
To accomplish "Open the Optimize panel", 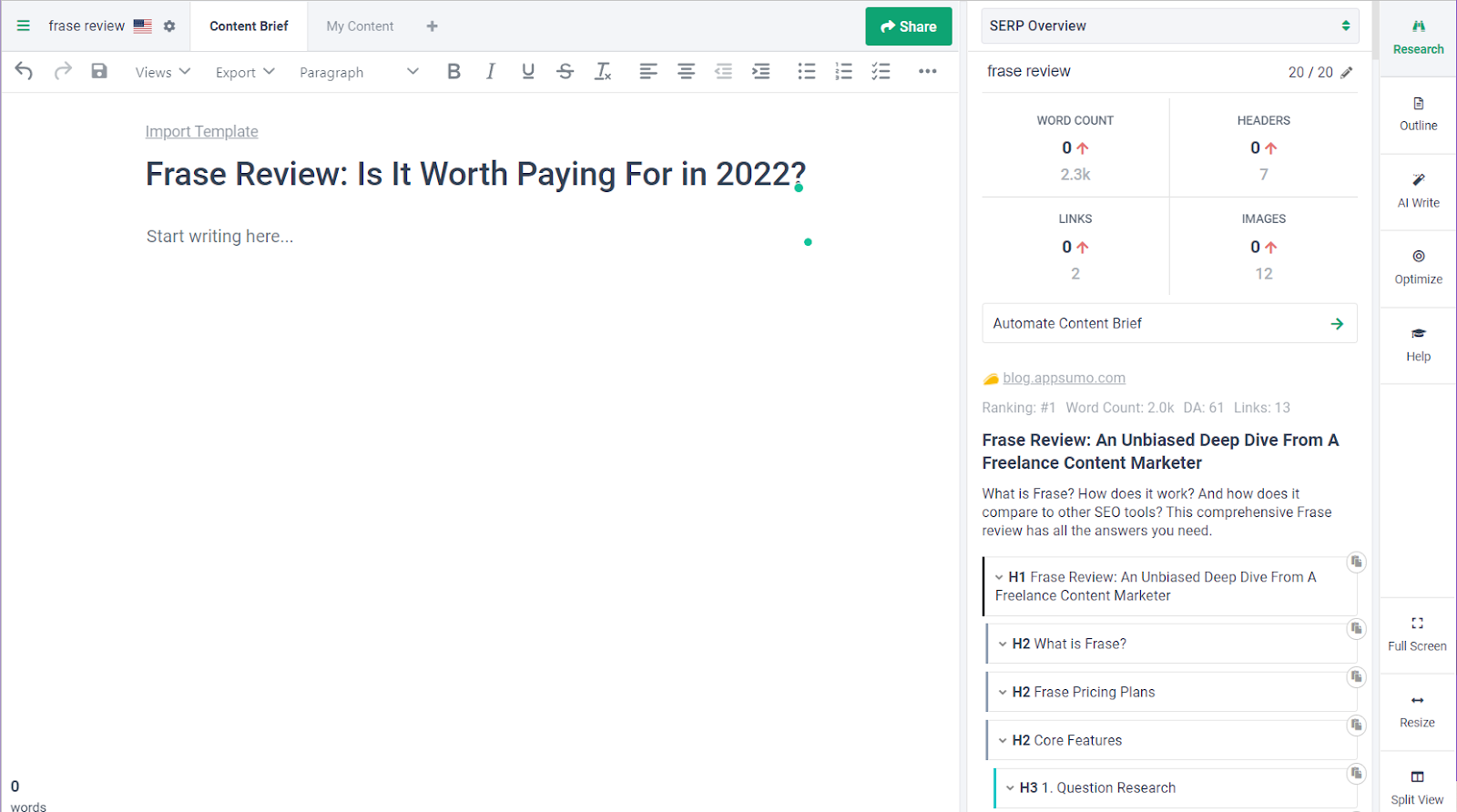I will (1419, 268).
